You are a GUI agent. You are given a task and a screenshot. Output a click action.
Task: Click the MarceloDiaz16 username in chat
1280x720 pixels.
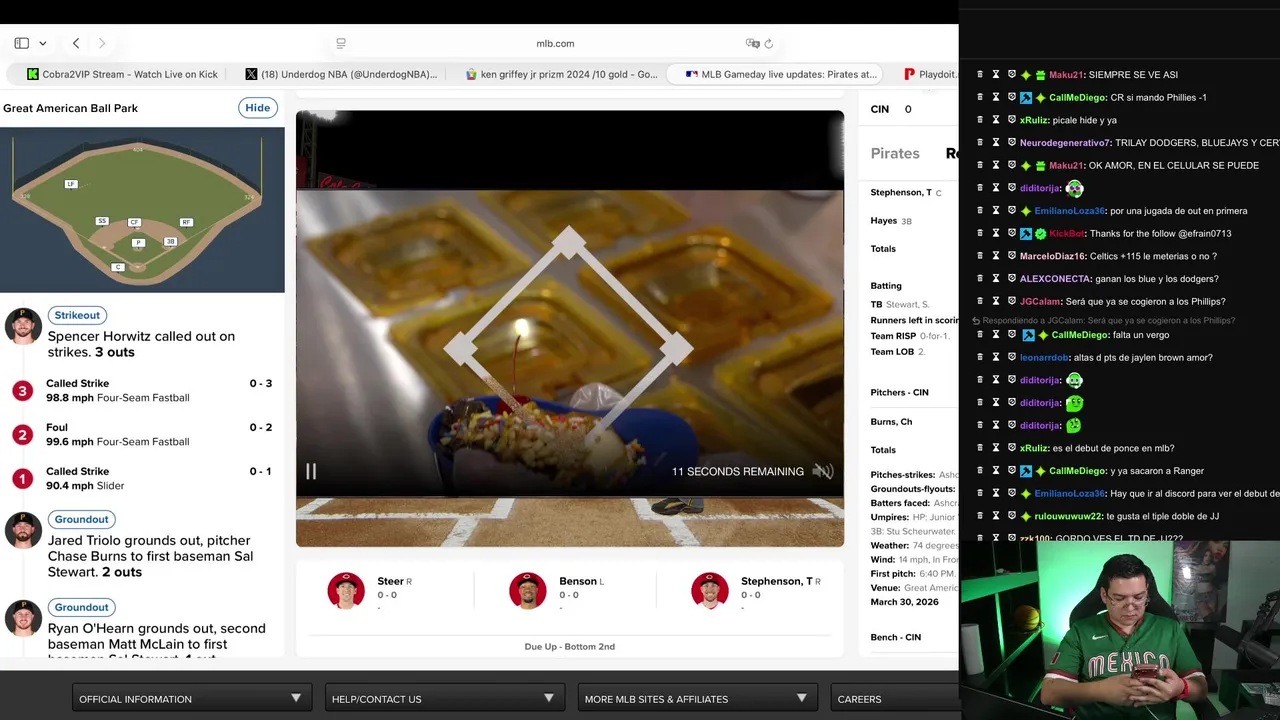(1053, 256)
